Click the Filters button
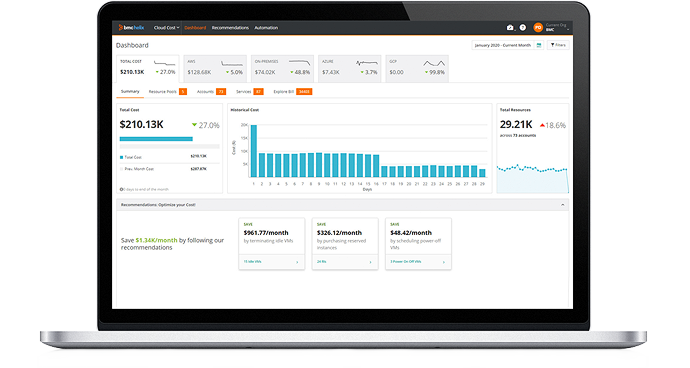The image size is (690, 368). (x=558, y=45)
